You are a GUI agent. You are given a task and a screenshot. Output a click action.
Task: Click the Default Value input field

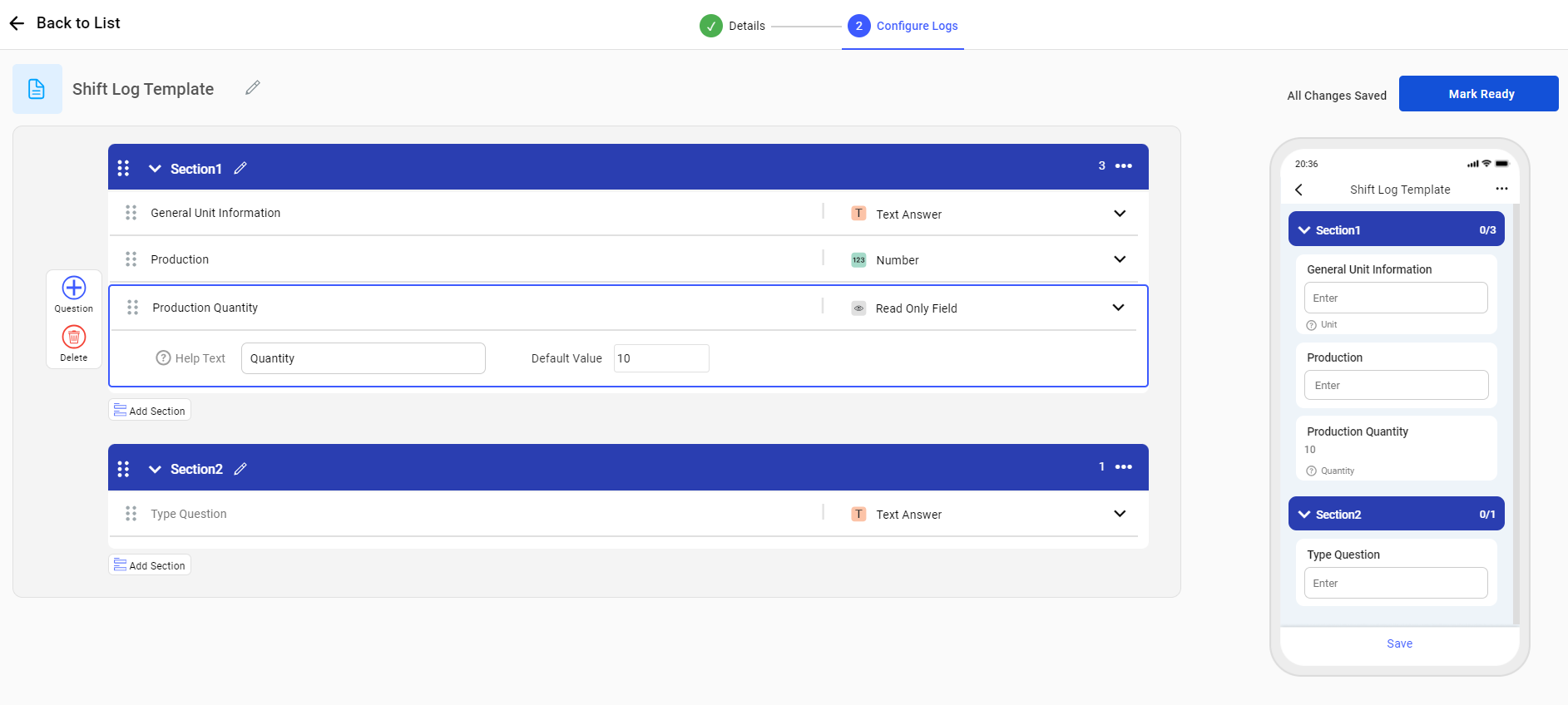point(661,358)
